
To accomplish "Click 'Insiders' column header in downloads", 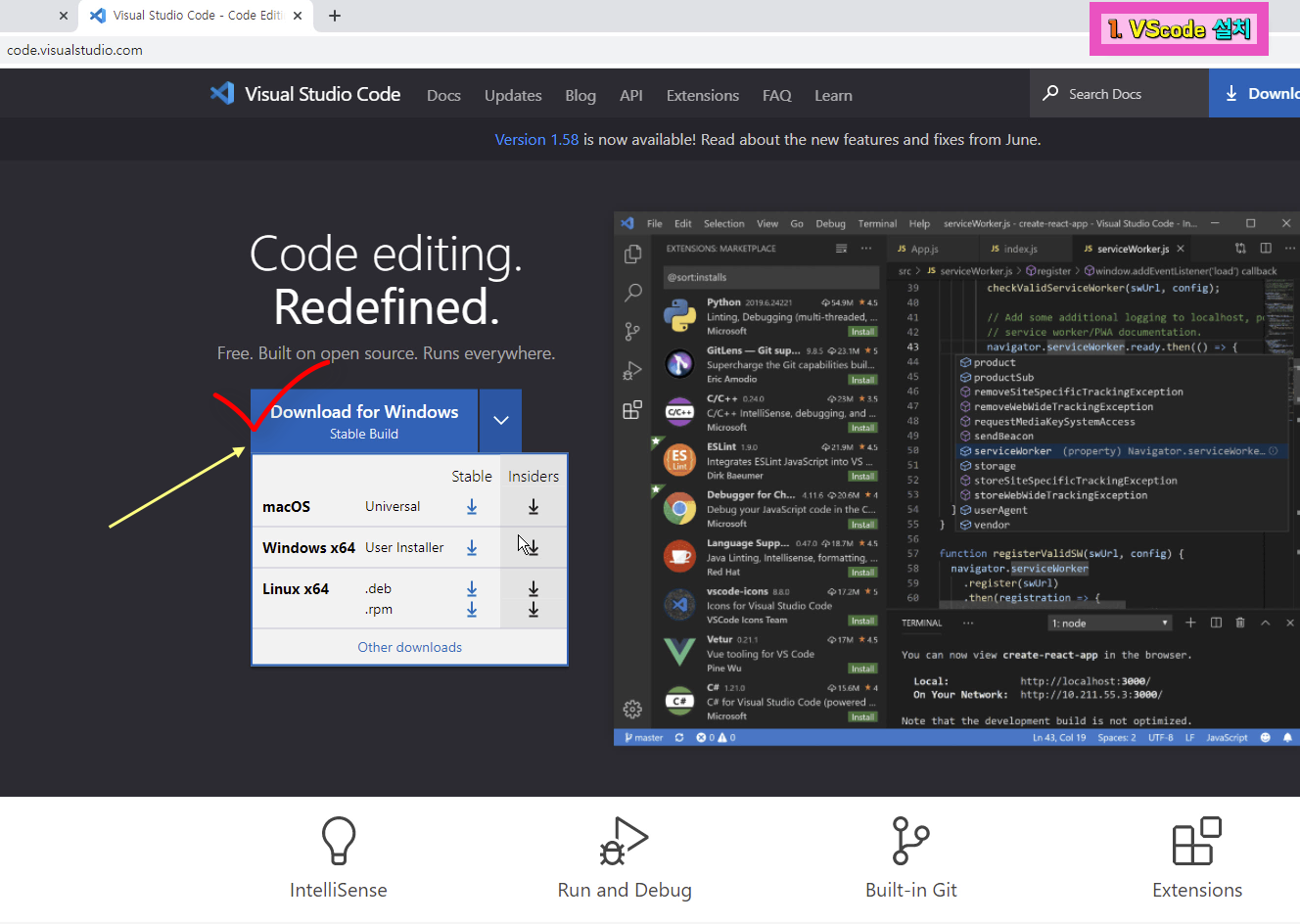I will pos(534,476).
